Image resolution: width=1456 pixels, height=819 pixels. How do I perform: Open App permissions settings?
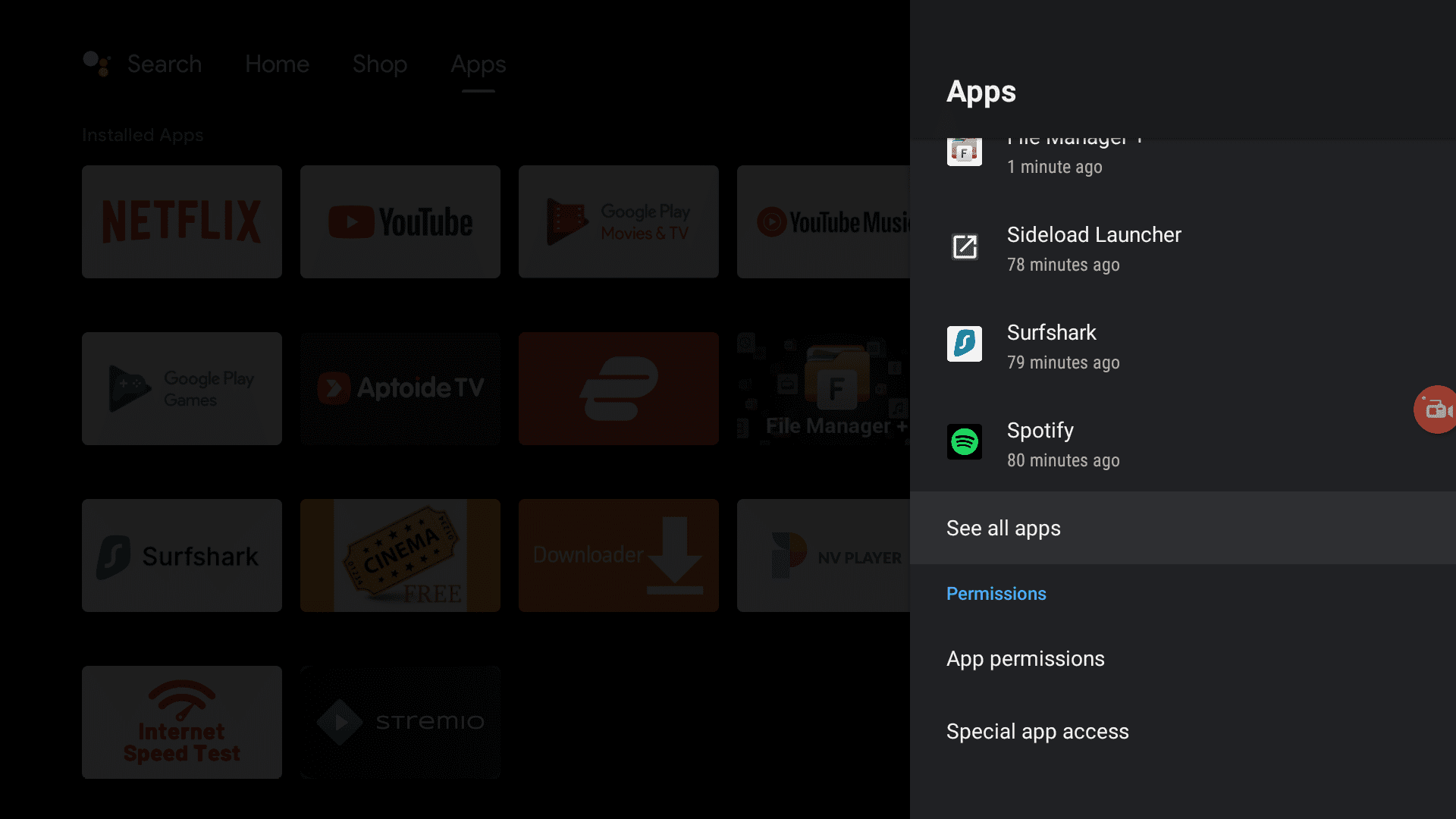point(1025,659)
